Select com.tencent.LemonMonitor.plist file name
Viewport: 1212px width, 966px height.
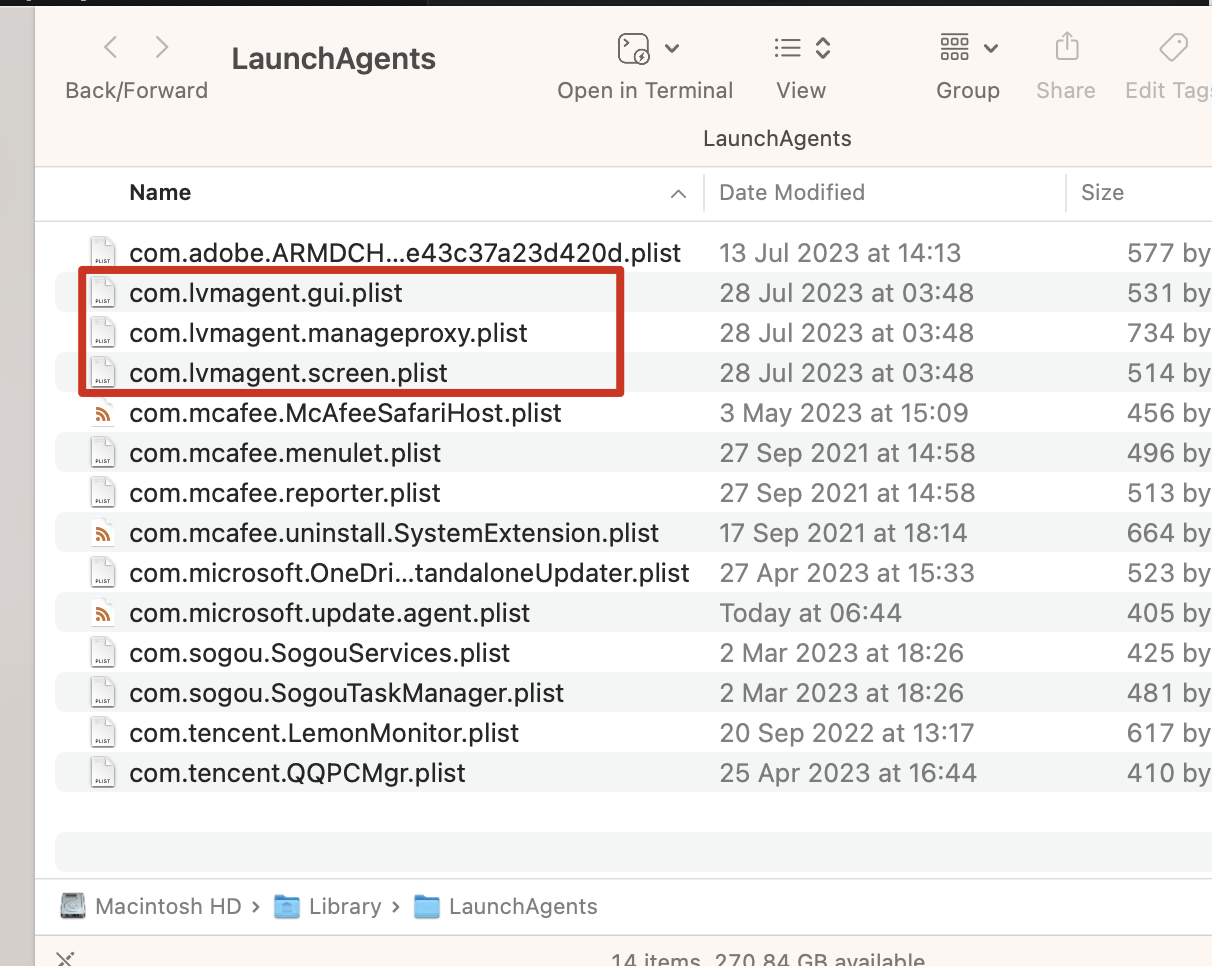point(324,733)
